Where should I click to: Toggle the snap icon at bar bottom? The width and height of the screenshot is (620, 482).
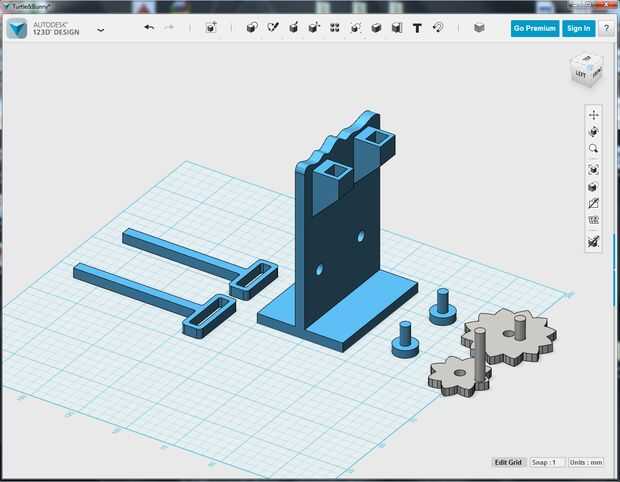(594, 242)
